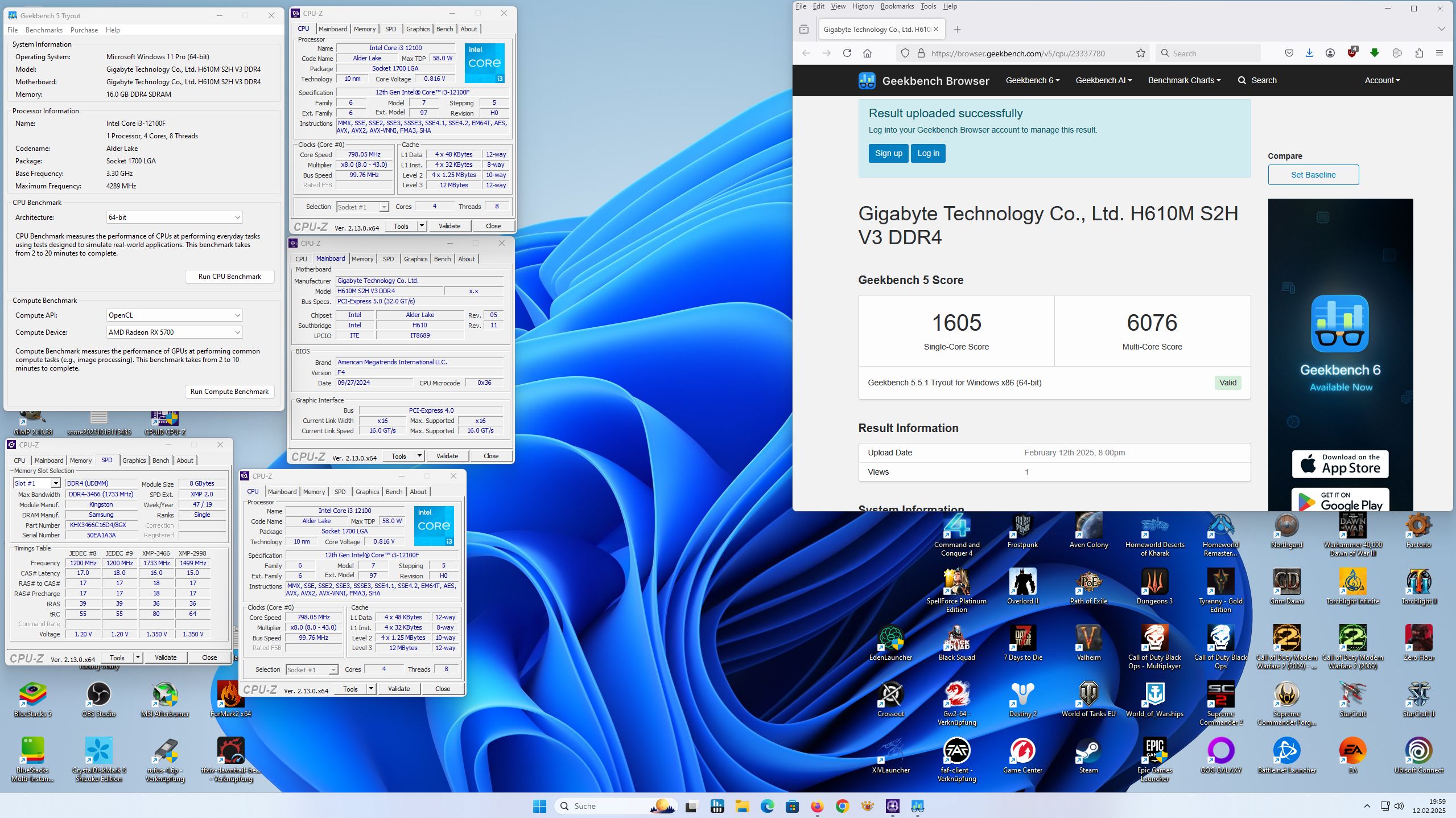1456x818 pixels.
Task: Switch to Graphics tab in CPU-Z SPD window
Action: tap(134, 461)
